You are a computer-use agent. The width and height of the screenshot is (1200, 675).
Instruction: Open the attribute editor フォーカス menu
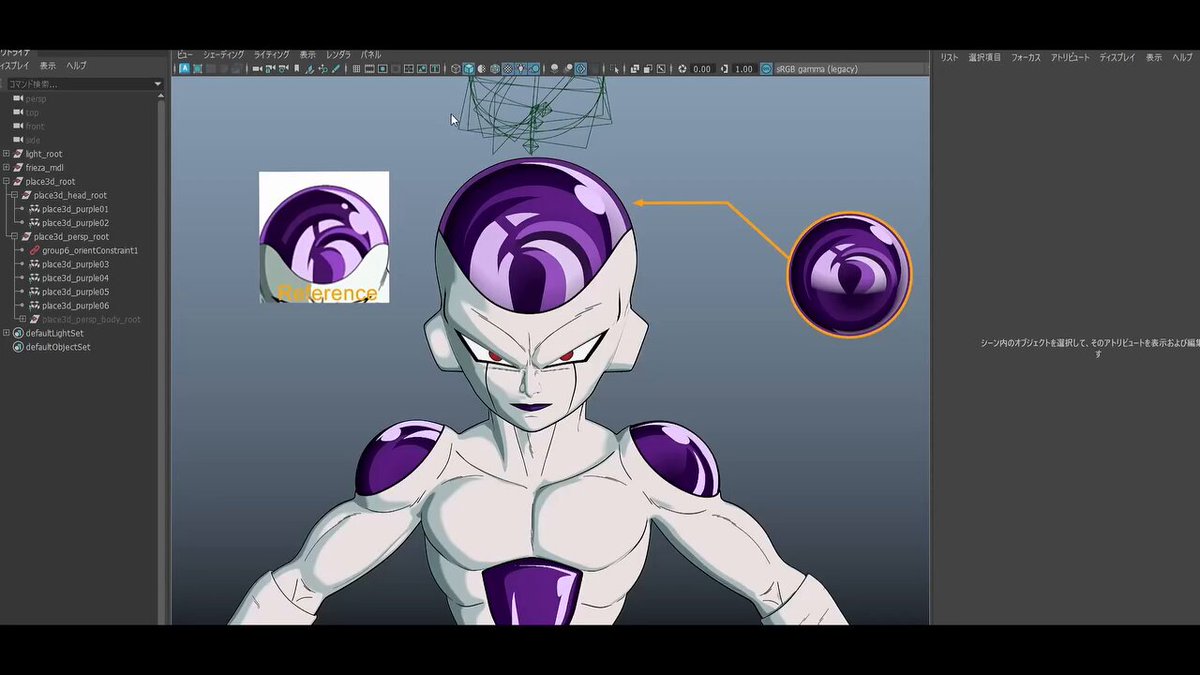(1025, 58)
